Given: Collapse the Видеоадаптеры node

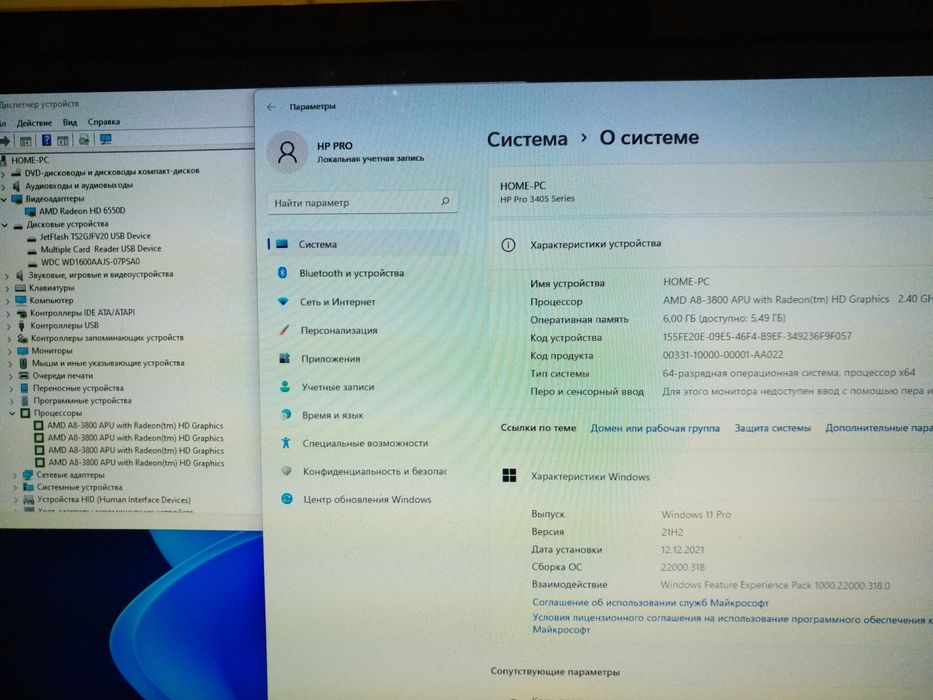Looking at the screenshot, I should pos(4,199).
